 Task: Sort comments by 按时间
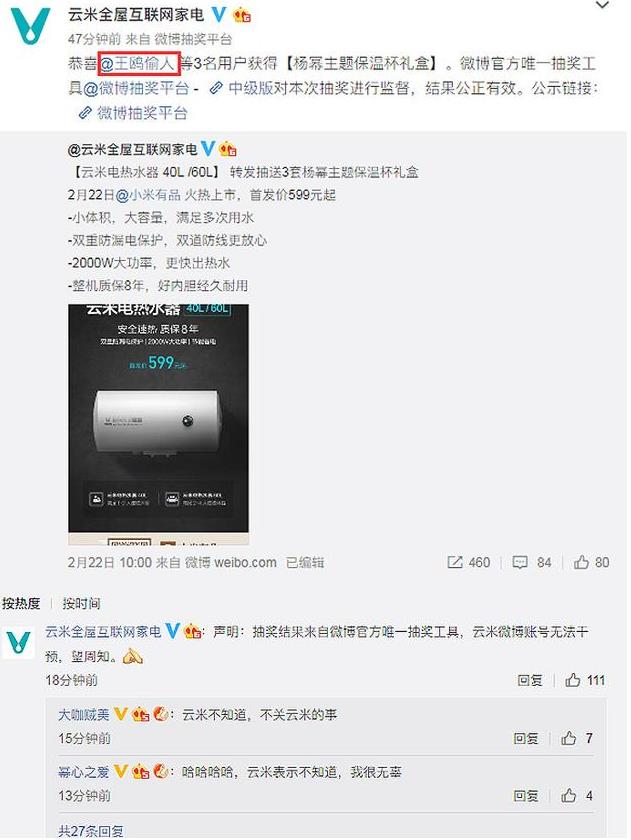pyautogui.click(x=81, y=604)
